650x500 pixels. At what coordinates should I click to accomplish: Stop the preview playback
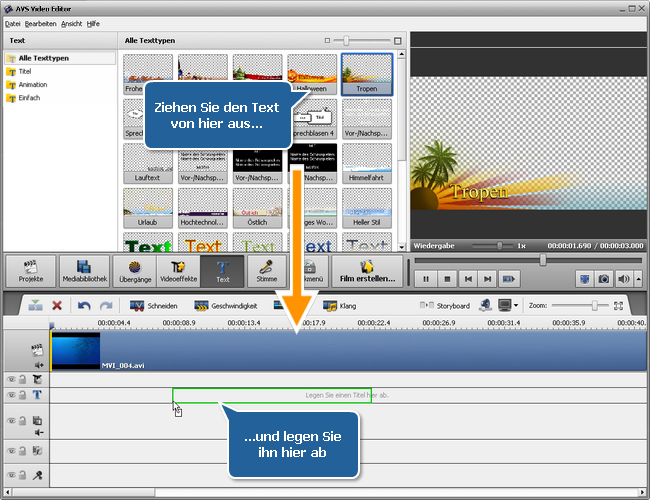click(447, 279)
